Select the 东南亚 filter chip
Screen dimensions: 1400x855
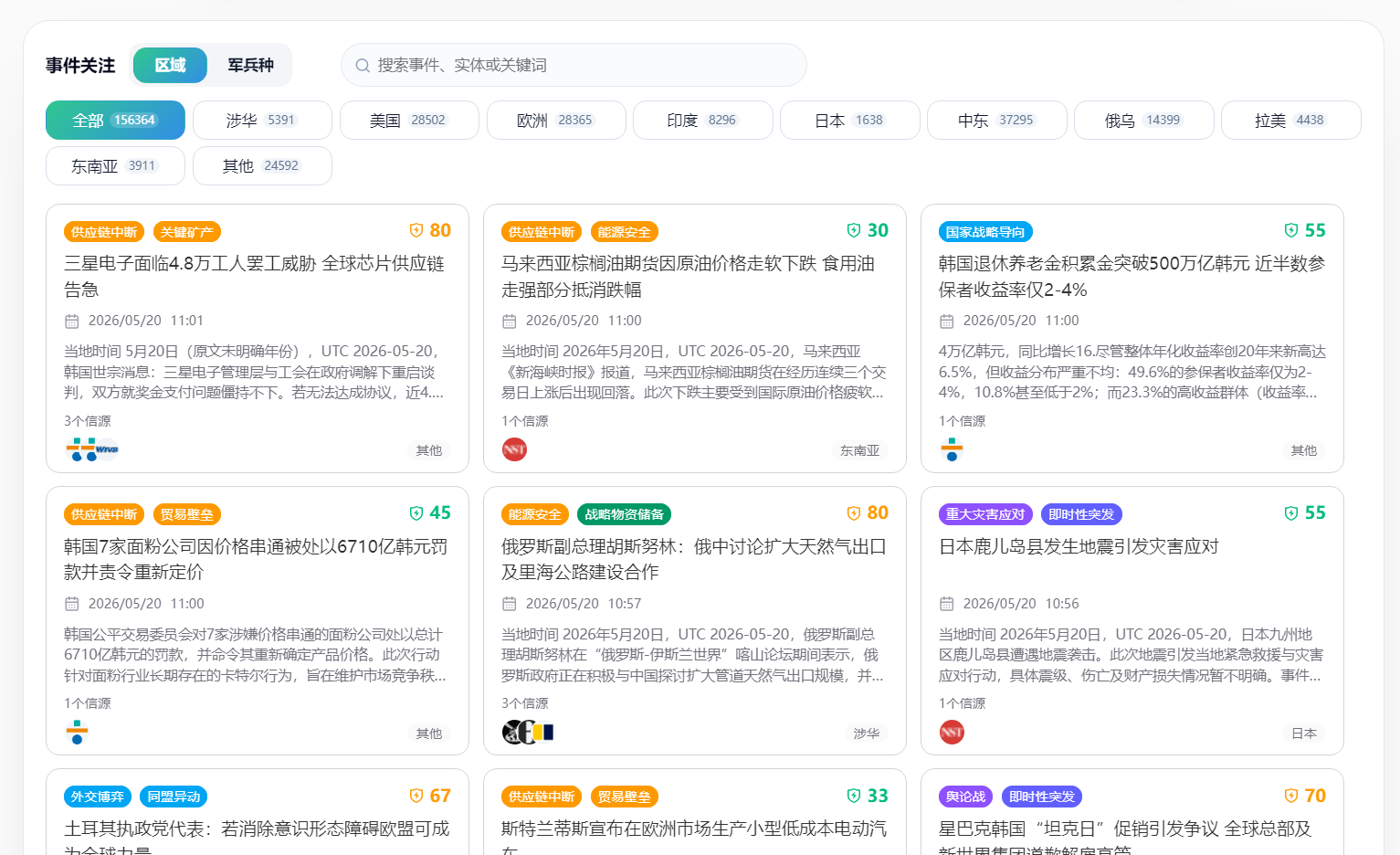click(x=115, y=165)
